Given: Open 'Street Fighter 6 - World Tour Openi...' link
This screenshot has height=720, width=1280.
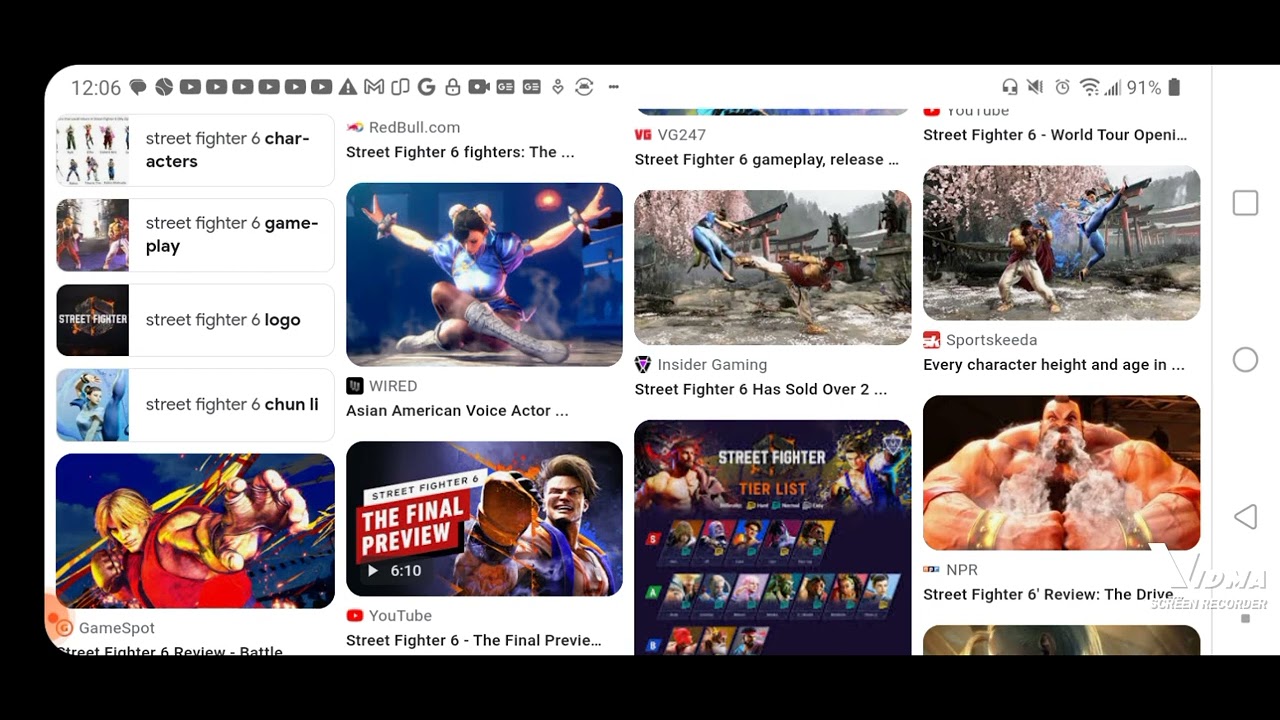Looking at the screenshot, I should click(x=1055, y=135).
